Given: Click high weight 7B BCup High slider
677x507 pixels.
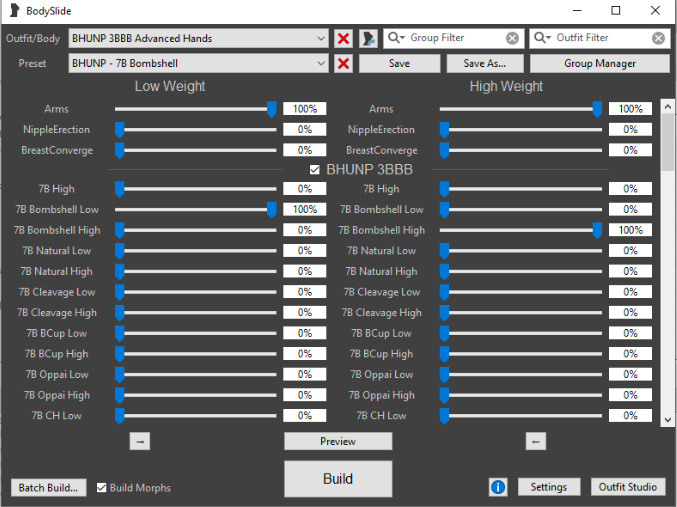Looking at the screenshot, I should point(521,354).
